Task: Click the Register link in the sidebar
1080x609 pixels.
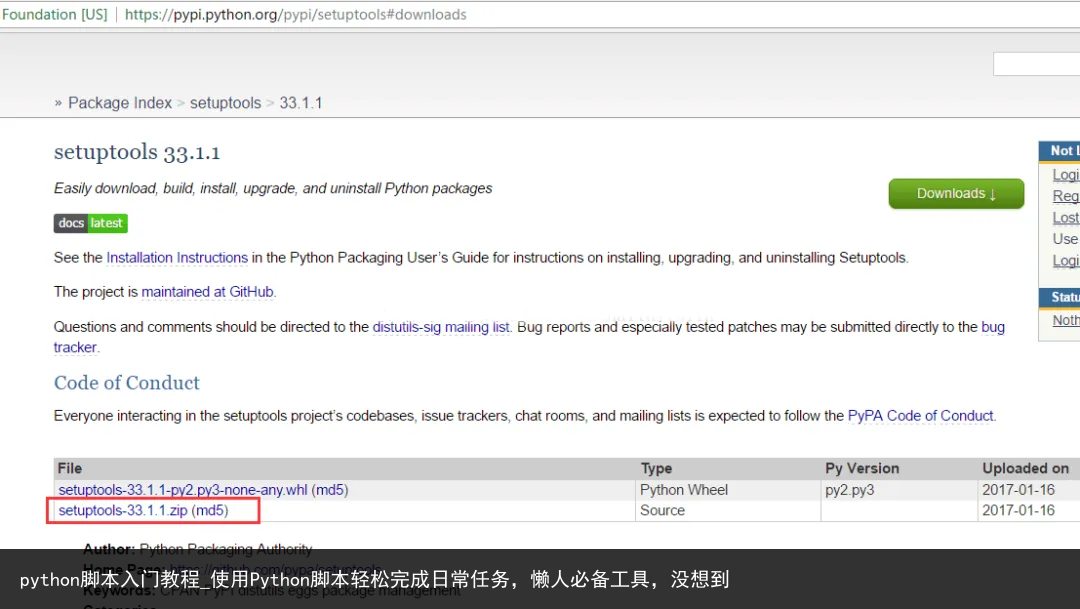Action: pyautogui.click(x=1066, y=196)
